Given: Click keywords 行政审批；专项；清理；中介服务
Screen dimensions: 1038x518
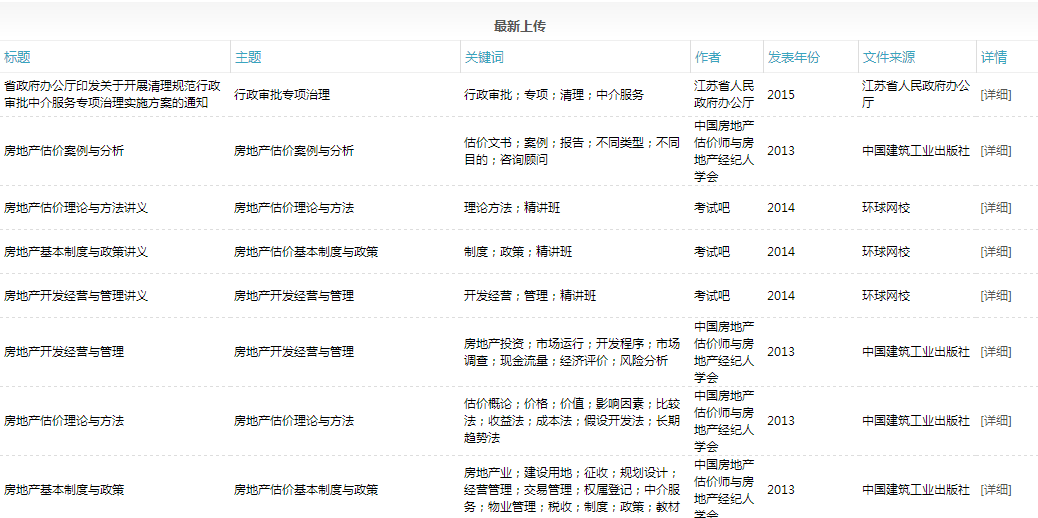Looking at the screenshot, I should 554,95.
